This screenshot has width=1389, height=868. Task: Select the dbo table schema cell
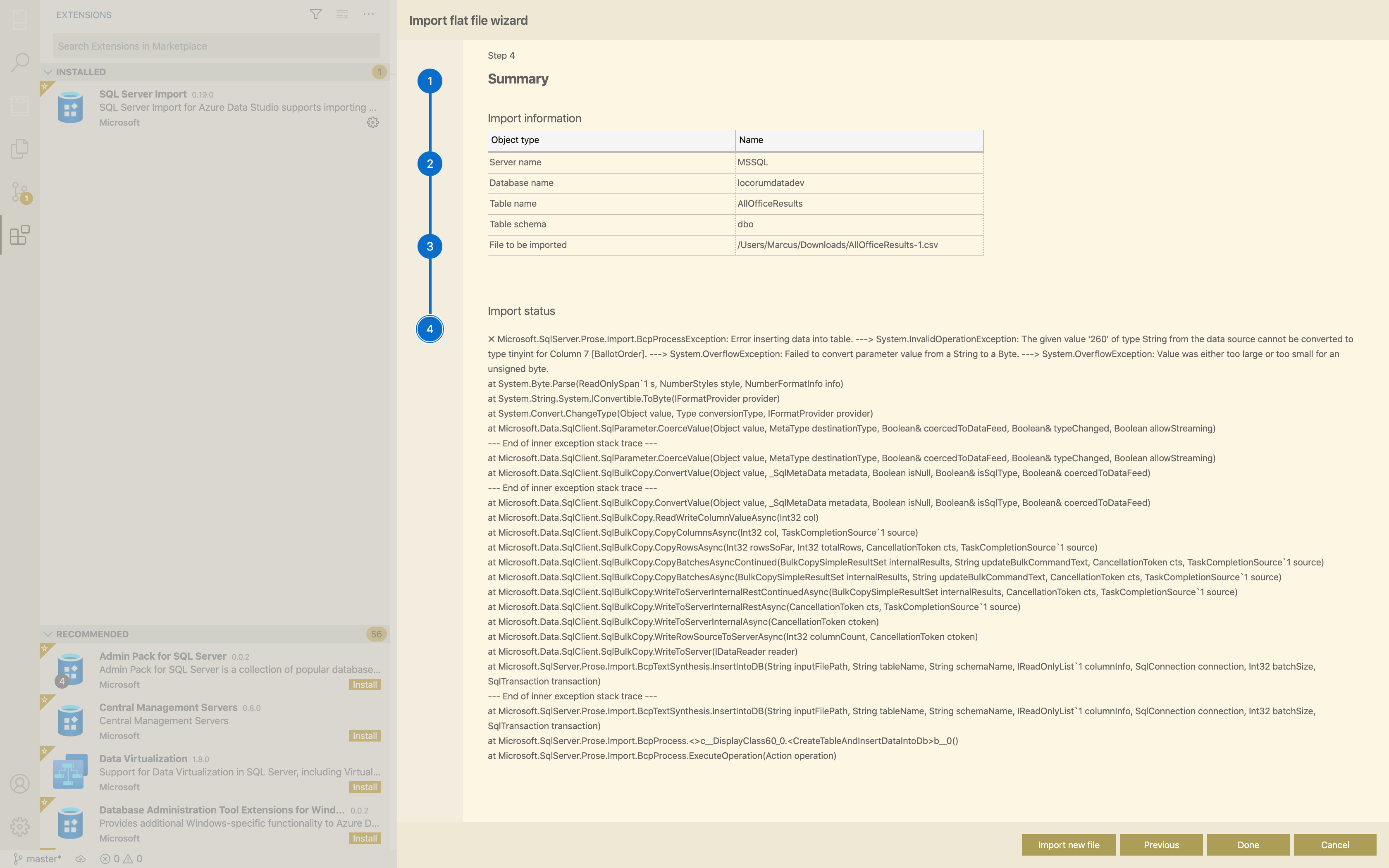tap(859, 224)
